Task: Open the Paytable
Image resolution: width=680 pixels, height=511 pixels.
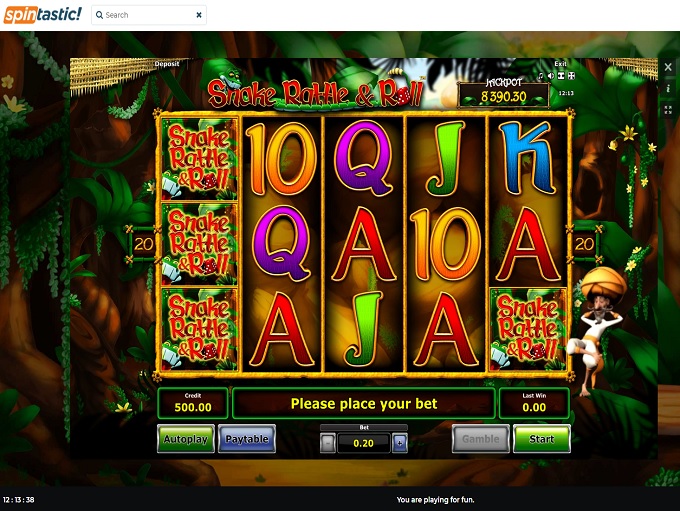Action: point(247,439)
